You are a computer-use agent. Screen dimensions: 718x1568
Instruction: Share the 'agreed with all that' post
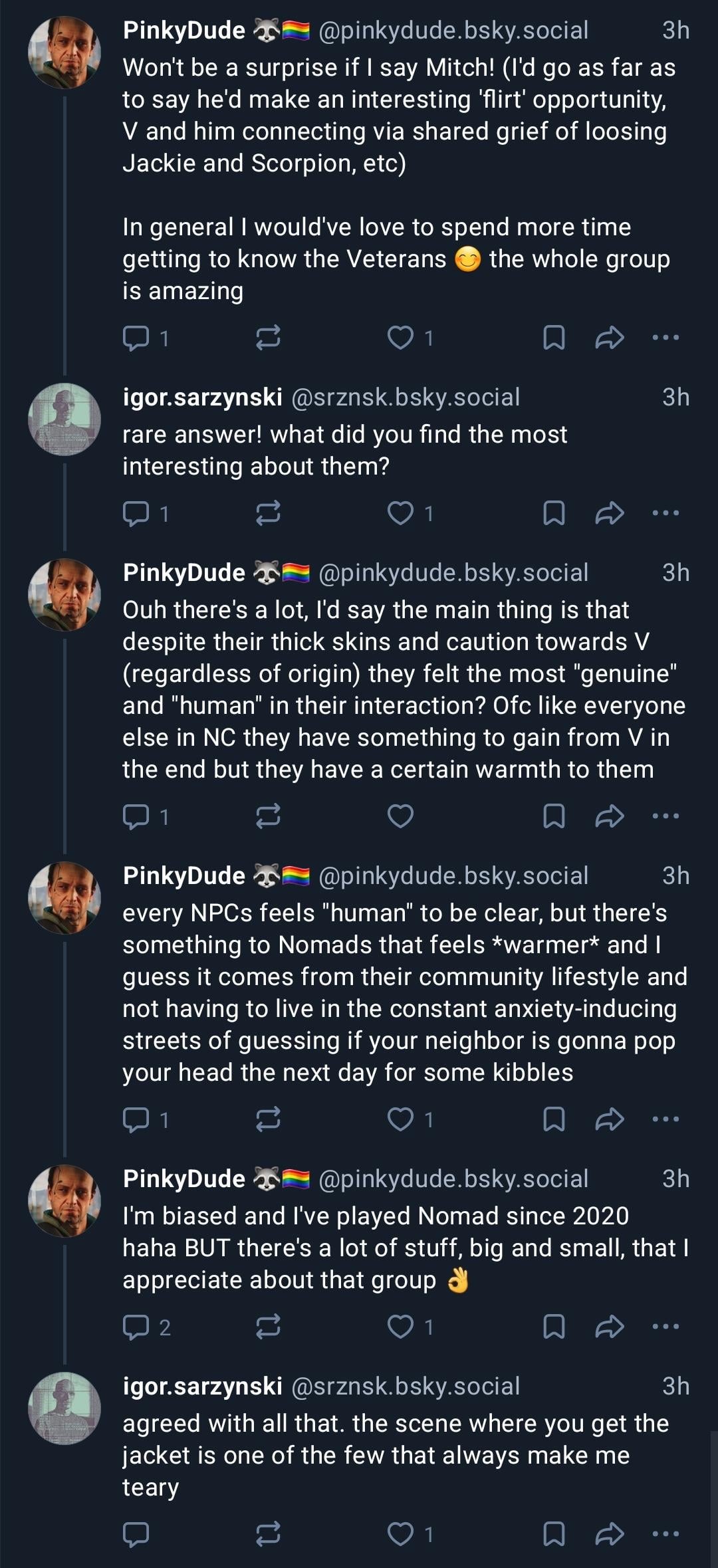click(609, 1534)
